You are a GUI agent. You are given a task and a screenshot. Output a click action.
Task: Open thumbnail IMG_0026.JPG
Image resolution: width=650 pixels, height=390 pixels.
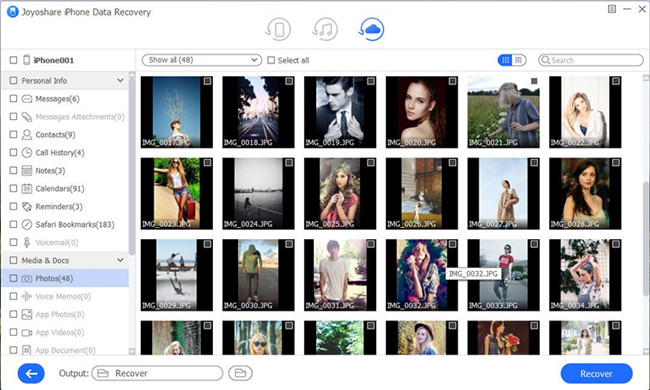422,194
